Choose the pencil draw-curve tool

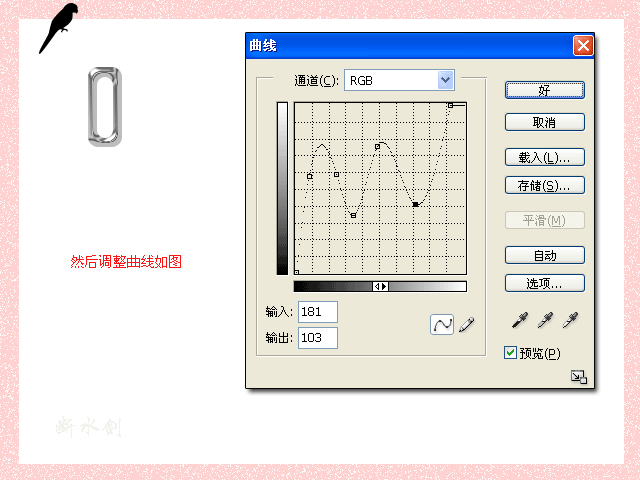(467, 324)
